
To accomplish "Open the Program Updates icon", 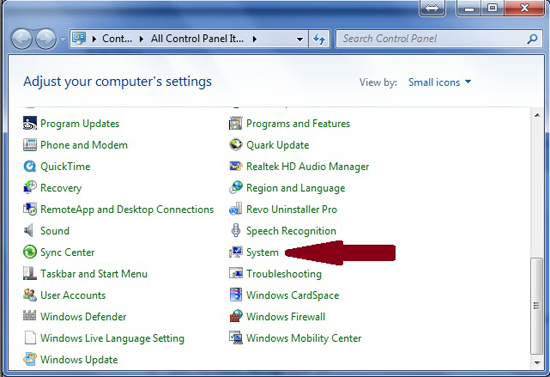I will pyautogui.click(x=30, y=123).
